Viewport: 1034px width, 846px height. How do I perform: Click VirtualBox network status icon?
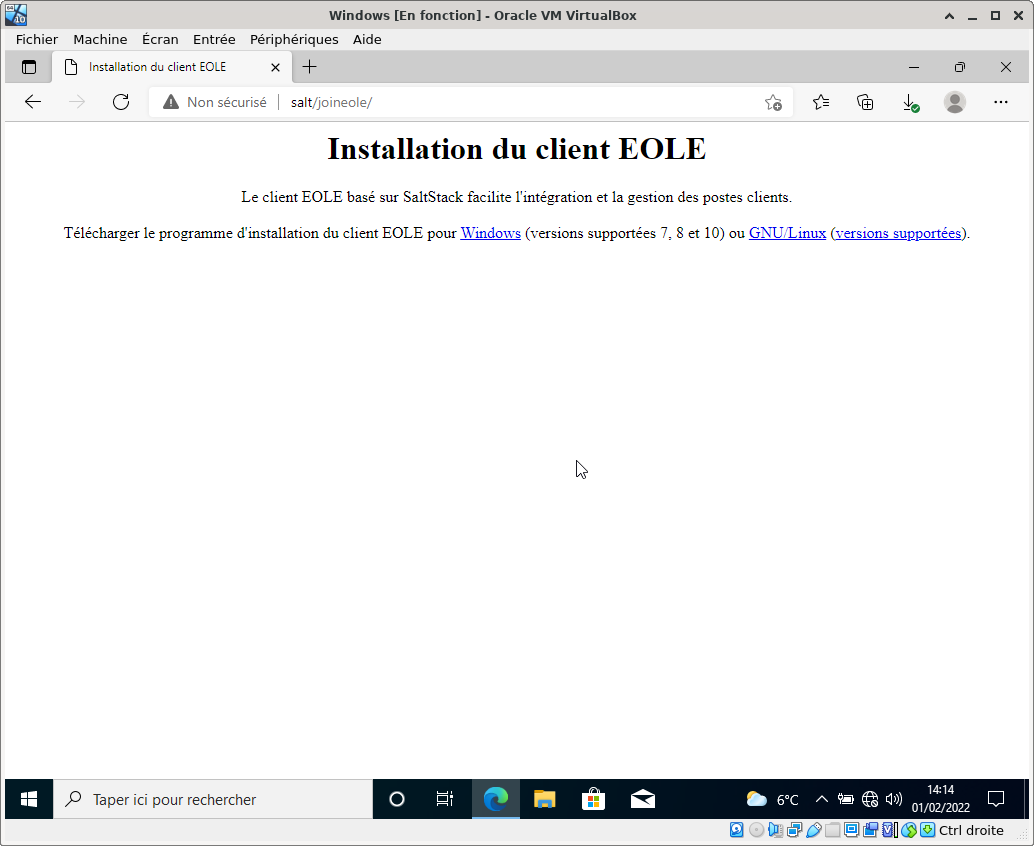coord(794,830)
